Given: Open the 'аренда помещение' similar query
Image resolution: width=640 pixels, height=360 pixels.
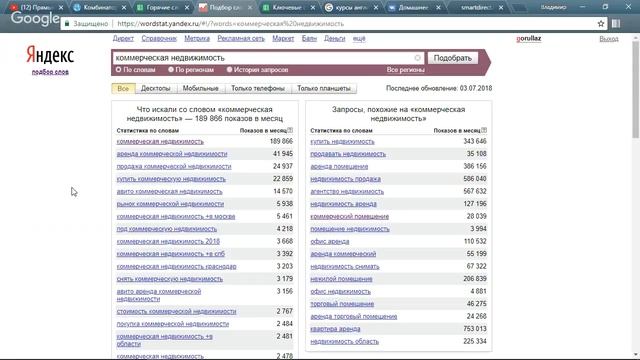Looking at the screenshot, I should click(339, 167).
